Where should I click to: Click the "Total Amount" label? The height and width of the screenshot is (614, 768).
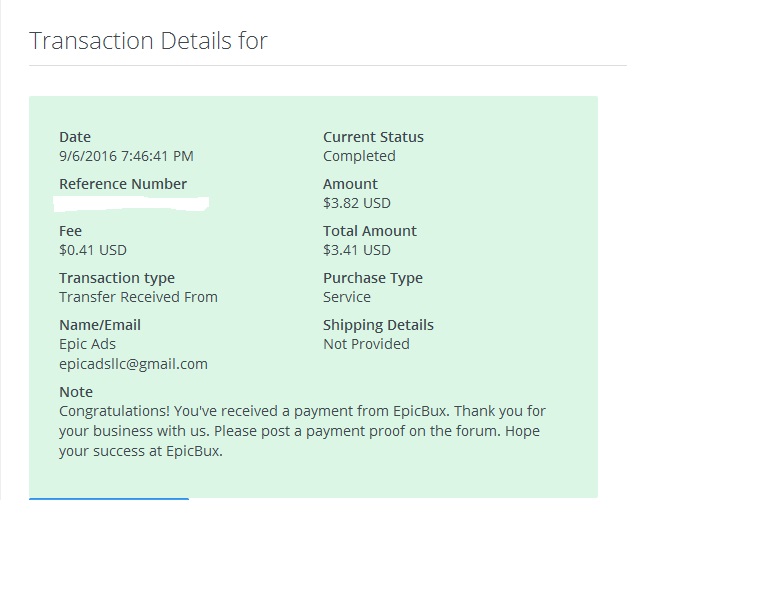click(369, 231)
